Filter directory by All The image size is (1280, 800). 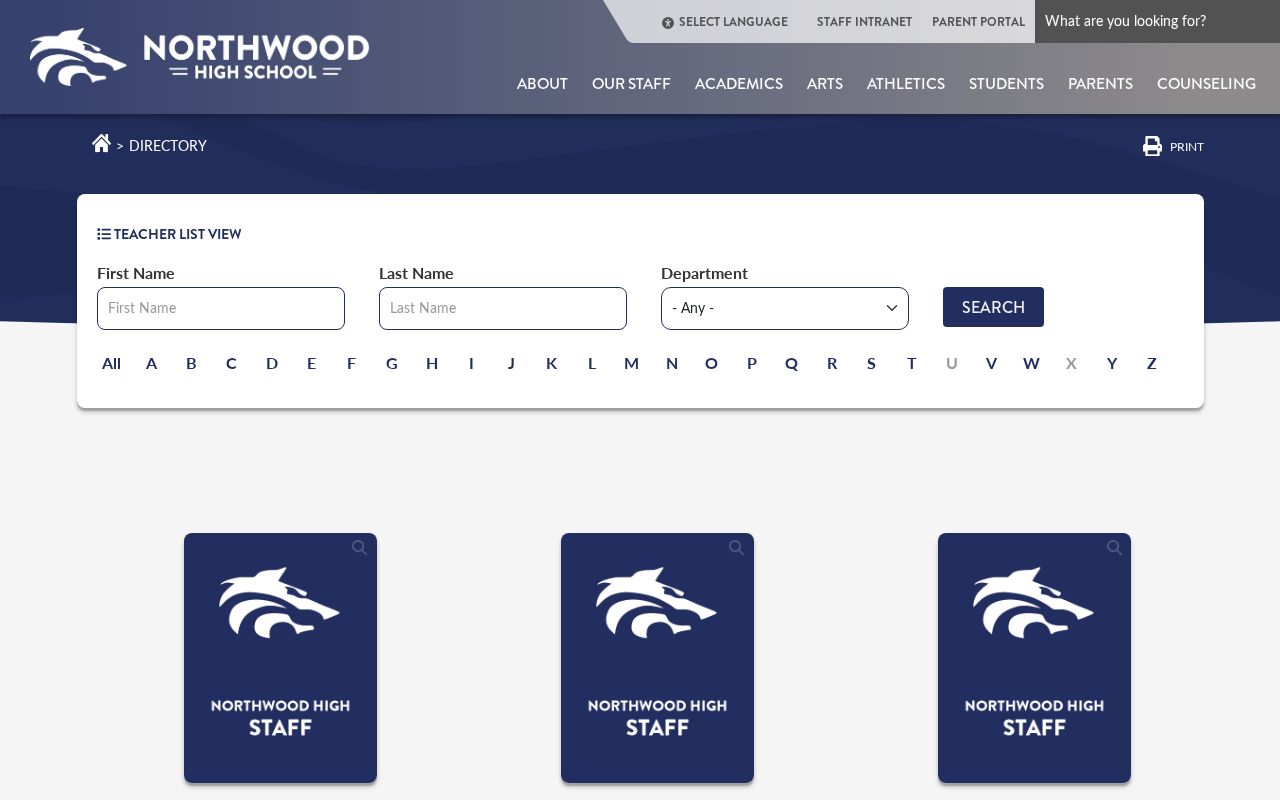(x=111, y=363)
